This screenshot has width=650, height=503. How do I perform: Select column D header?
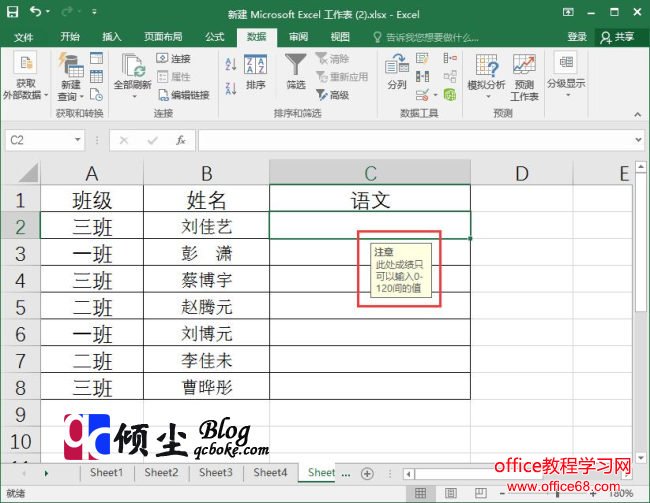tap(521, 173)
